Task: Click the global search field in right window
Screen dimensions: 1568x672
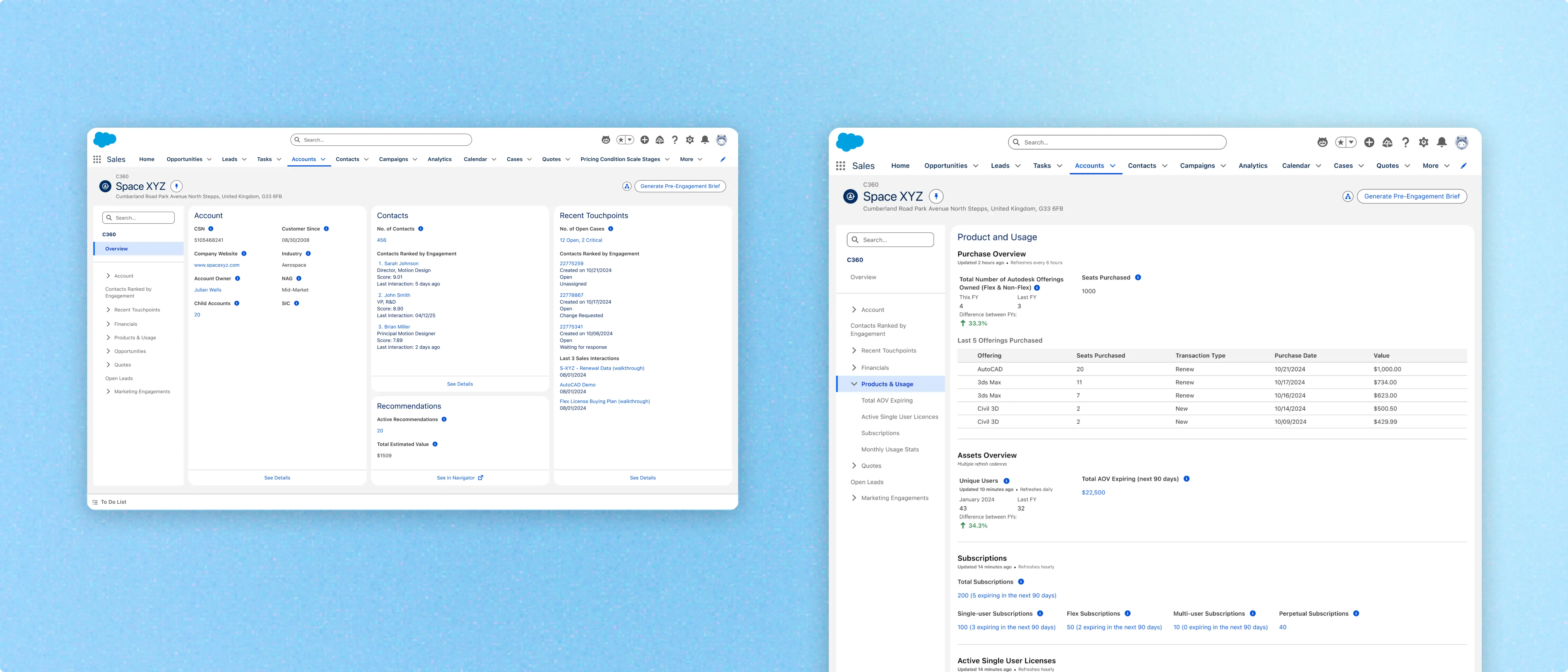Action: coord(1117,143)
